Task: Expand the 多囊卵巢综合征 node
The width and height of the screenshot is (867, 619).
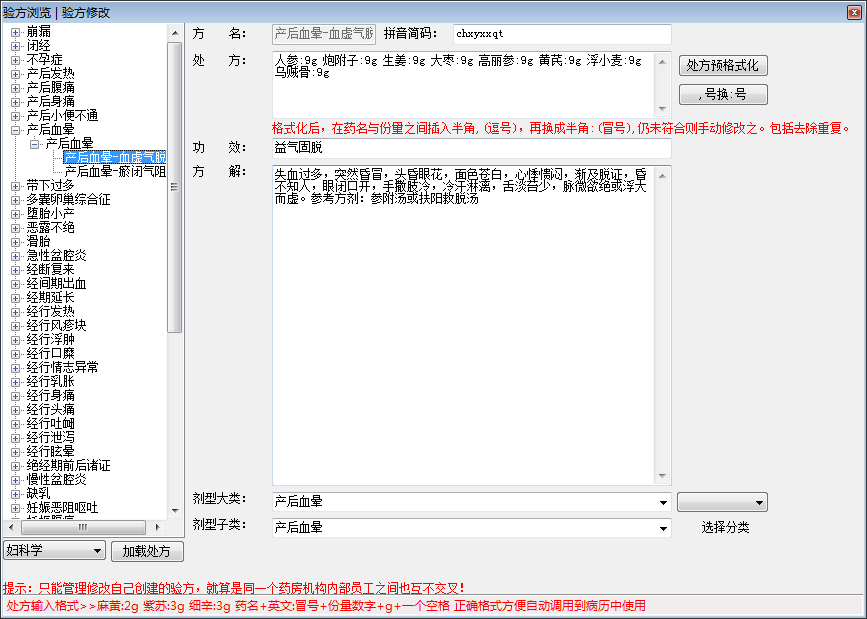Action: [x=15, y=199]
